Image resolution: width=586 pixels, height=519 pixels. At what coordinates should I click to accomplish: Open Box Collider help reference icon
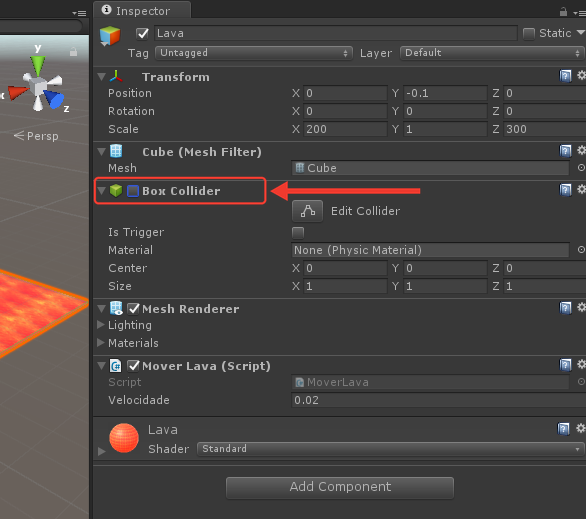pyautogui.click(x=565, y=190)
